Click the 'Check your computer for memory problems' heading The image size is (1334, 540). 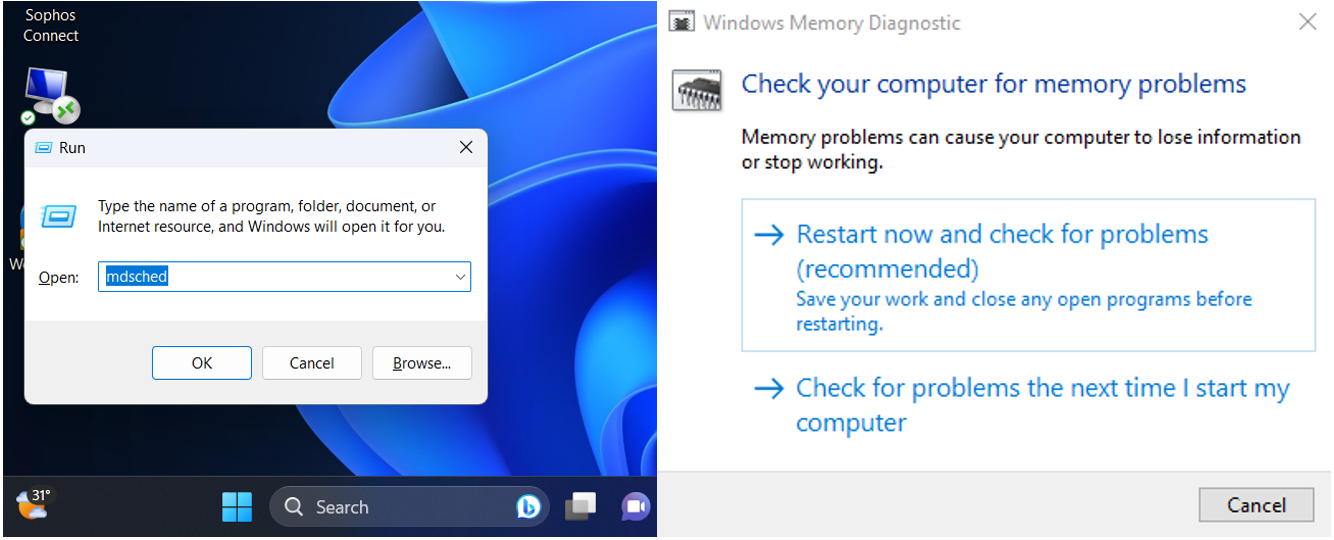click(994, 84)
